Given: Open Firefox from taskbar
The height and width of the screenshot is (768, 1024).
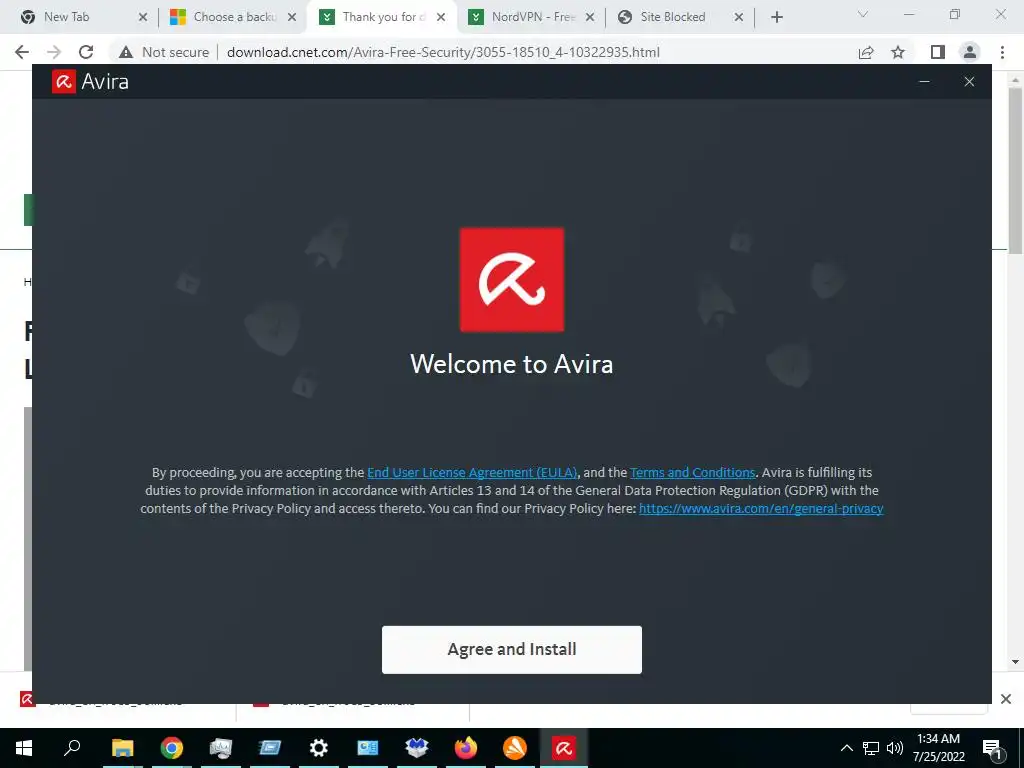Looking at the screenshot, I should (465, 748).
